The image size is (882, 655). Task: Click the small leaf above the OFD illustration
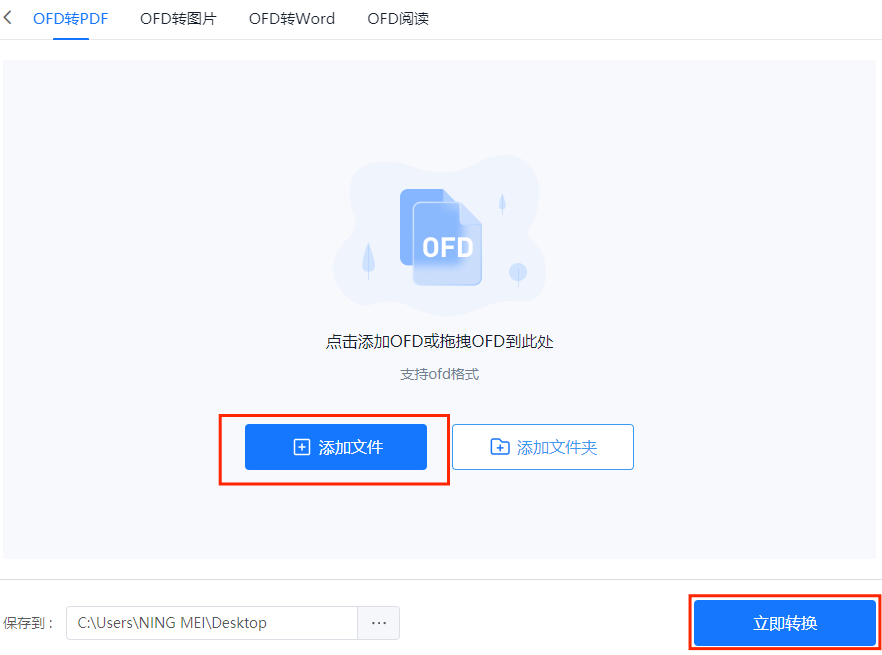click(x=502, y=204)
